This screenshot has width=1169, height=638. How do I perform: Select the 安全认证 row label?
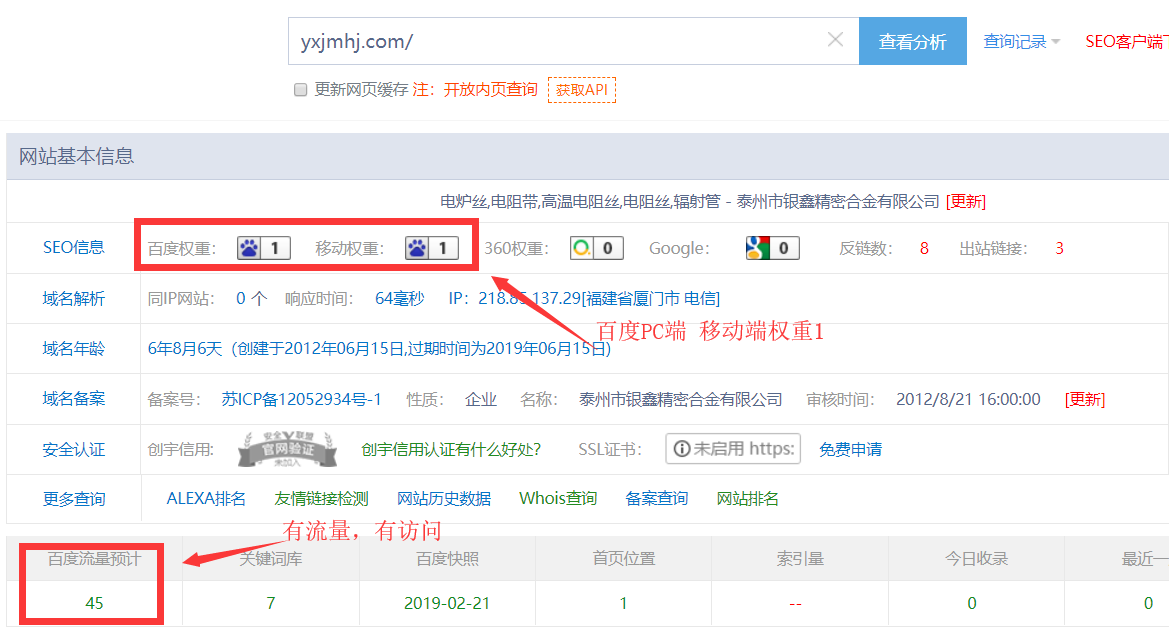[73, 449]
